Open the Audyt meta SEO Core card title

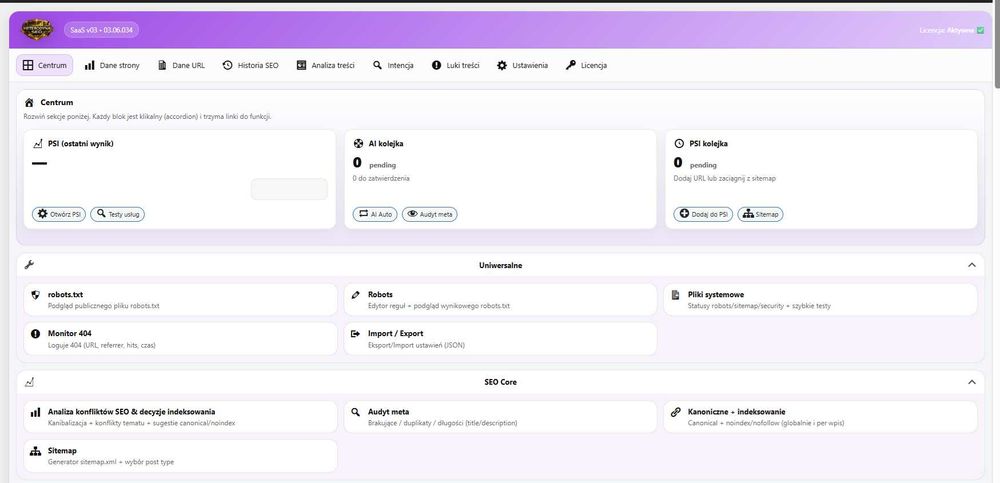click(388, 412)
